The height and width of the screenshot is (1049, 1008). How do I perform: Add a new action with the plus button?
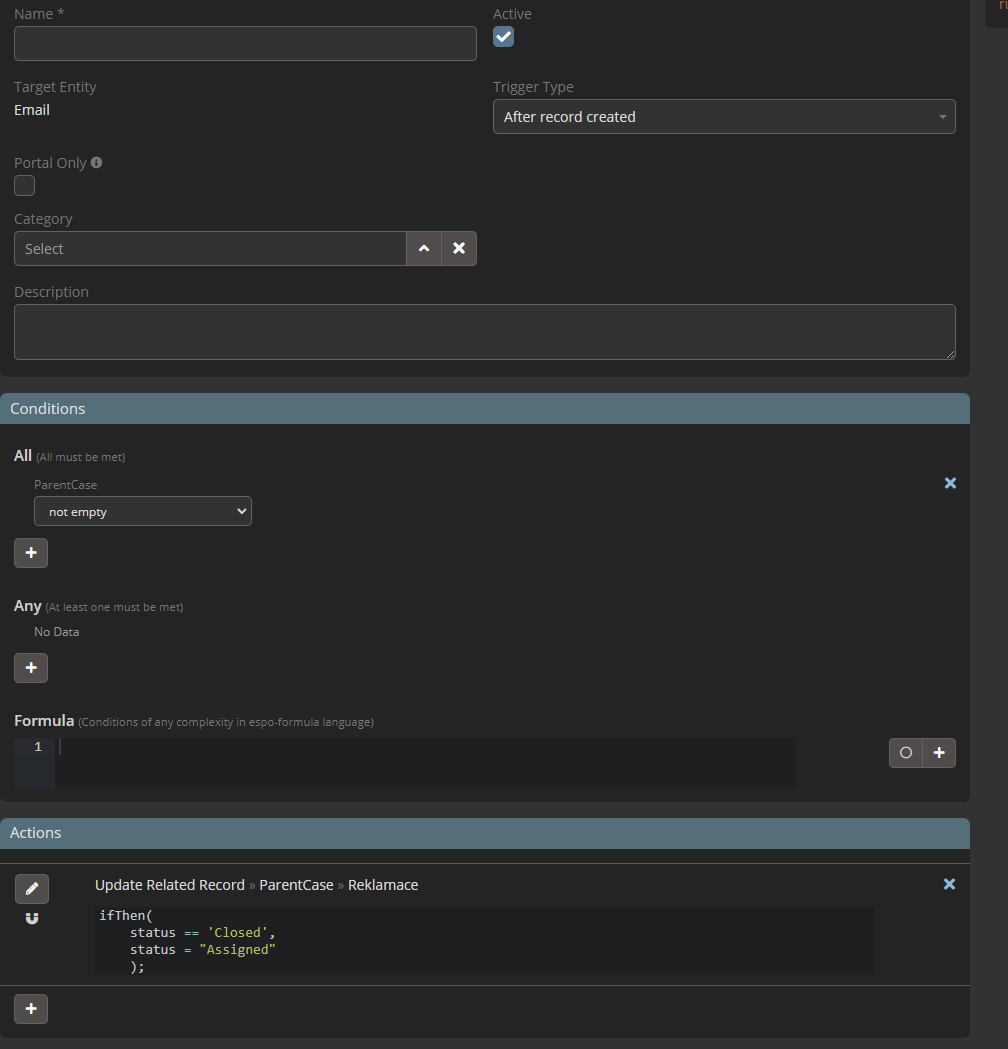pos(31,1009)
